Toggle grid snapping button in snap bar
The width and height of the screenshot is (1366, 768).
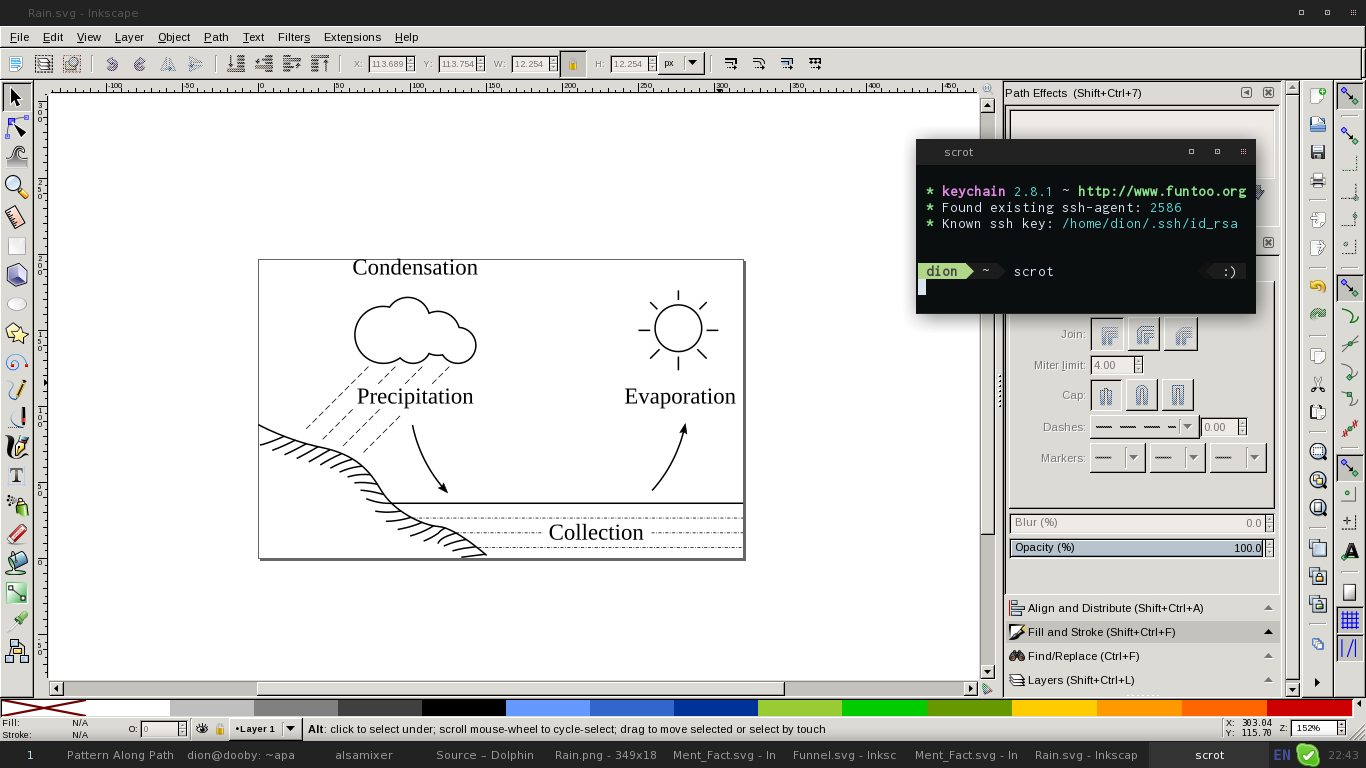pyautogui.click(x=1350, y=621)
